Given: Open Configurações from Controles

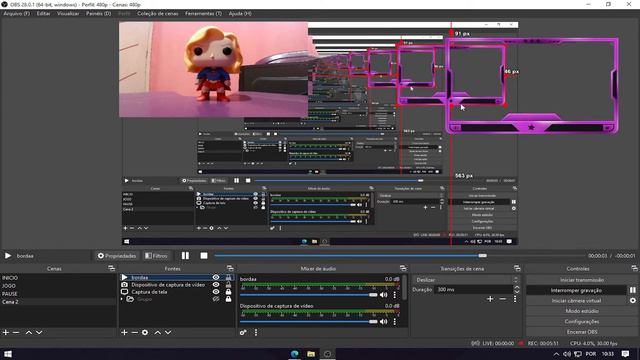Looking at the screenshot, I should [x=582, y=322].
